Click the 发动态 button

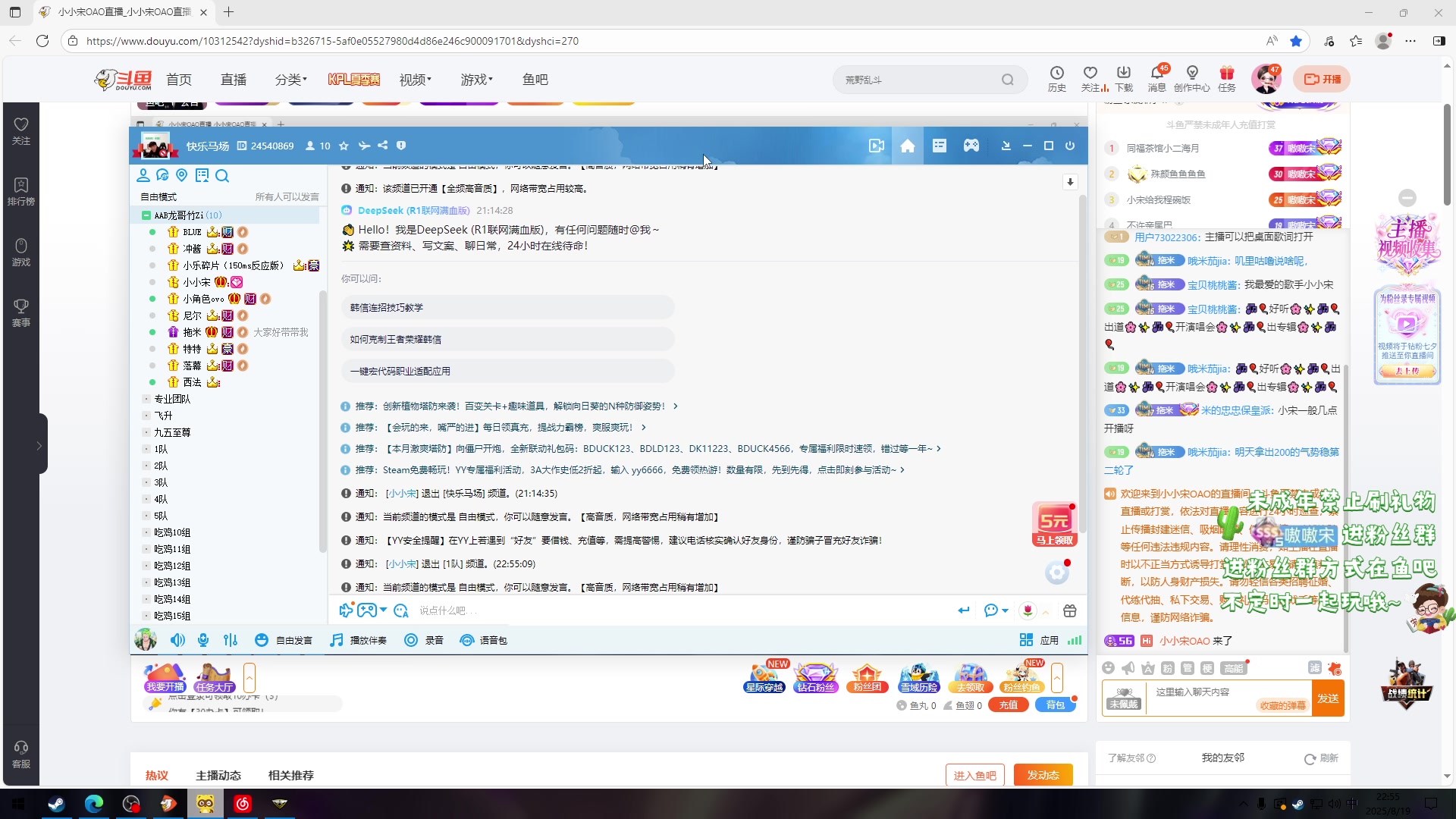1043,775
